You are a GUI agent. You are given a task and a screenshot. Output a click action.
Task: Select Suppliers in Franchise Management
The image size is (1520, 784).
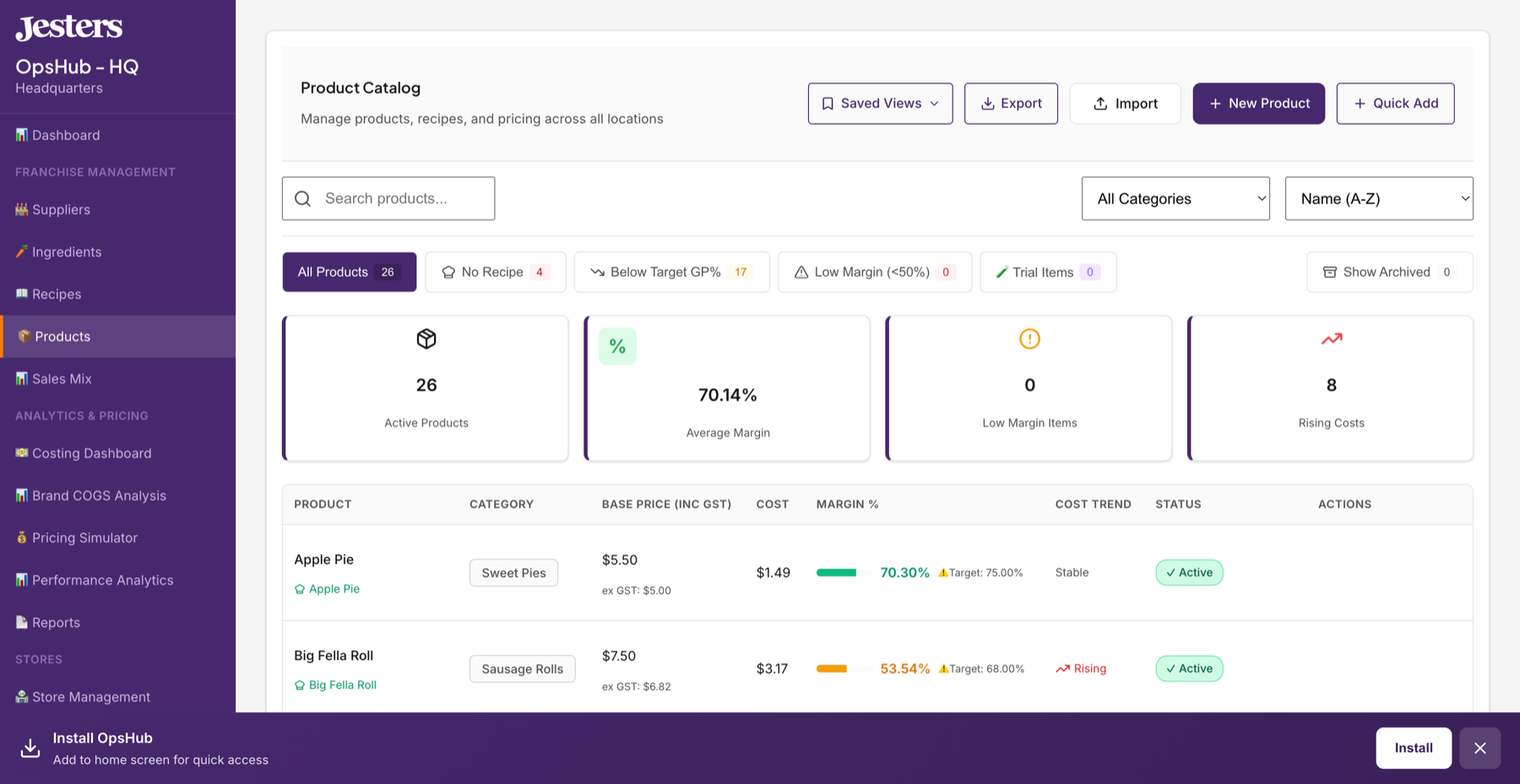[x=60, y=209]
